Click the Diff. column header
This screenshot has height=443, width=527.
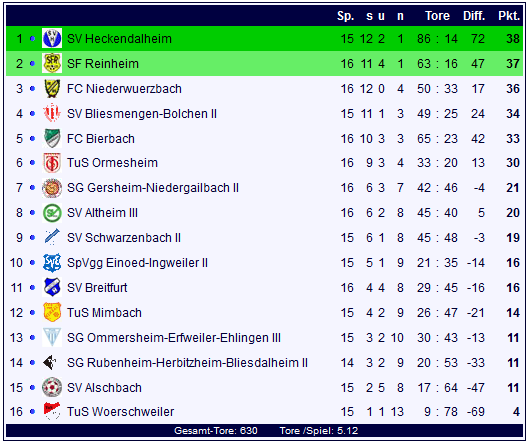(474, 16)
